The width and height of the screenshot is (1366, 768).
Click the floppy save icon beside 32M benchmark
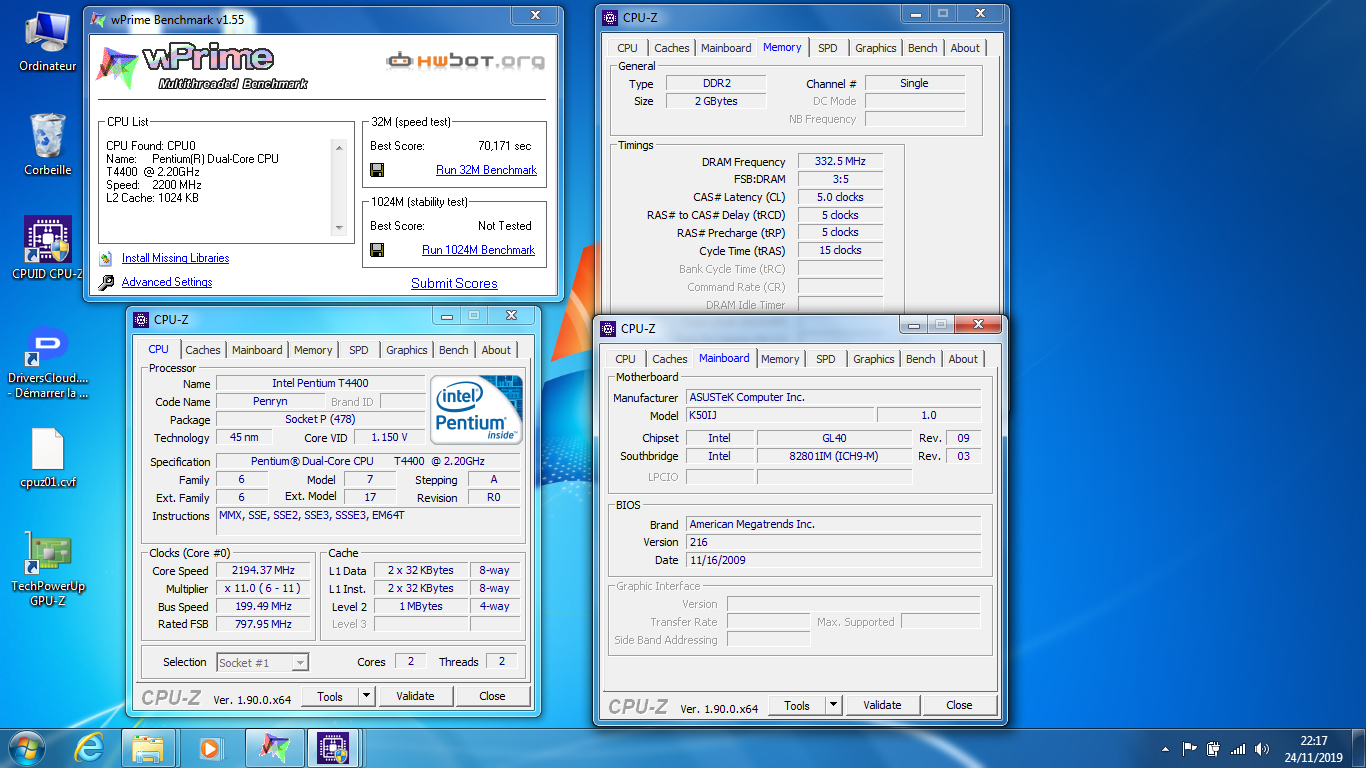pyautogui.click(x=377, y=170)
